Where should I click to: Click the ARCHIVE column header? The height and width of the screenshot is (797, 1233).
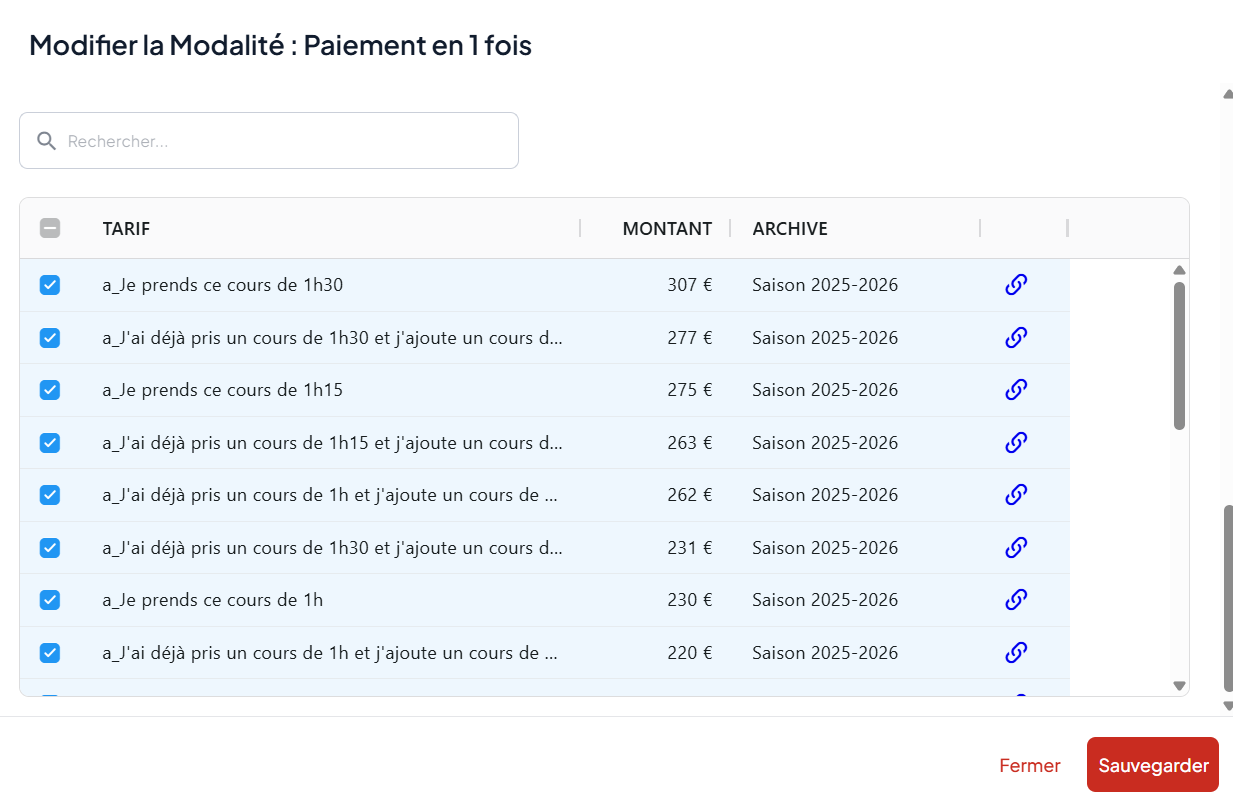pyautogui.click(x=790, y=229)
